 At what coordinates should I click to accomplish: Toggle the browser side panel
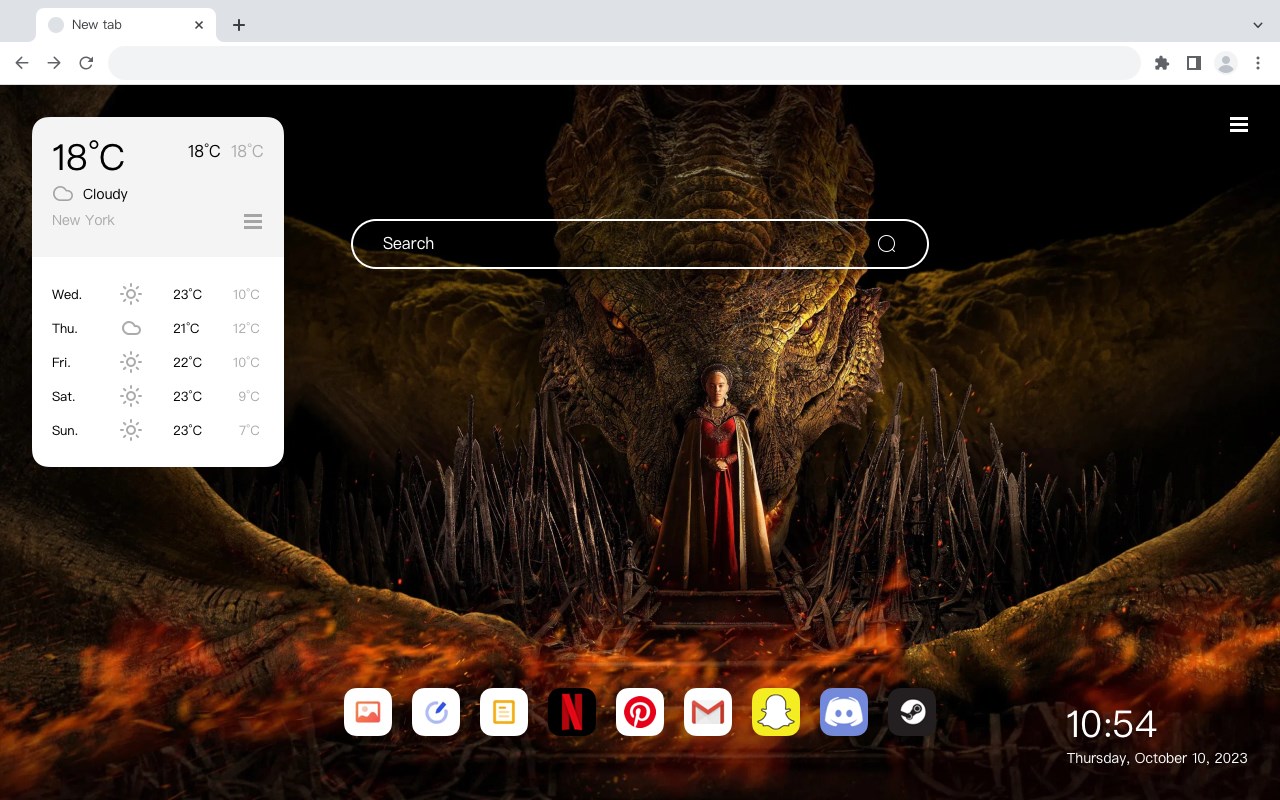[1193, 63]
